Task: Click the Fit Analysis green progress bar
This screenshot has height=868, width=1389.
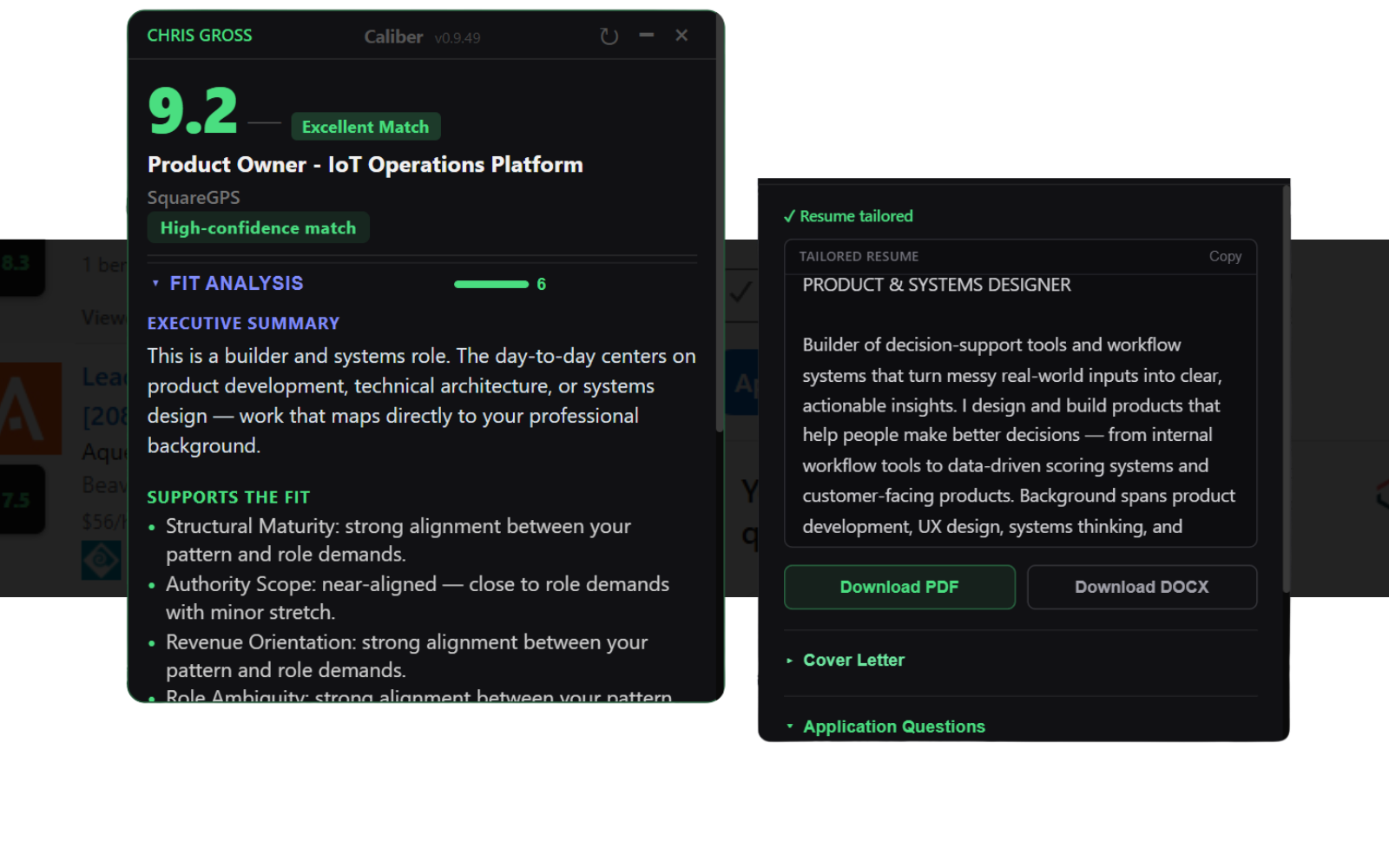Action: click(491, 285)
